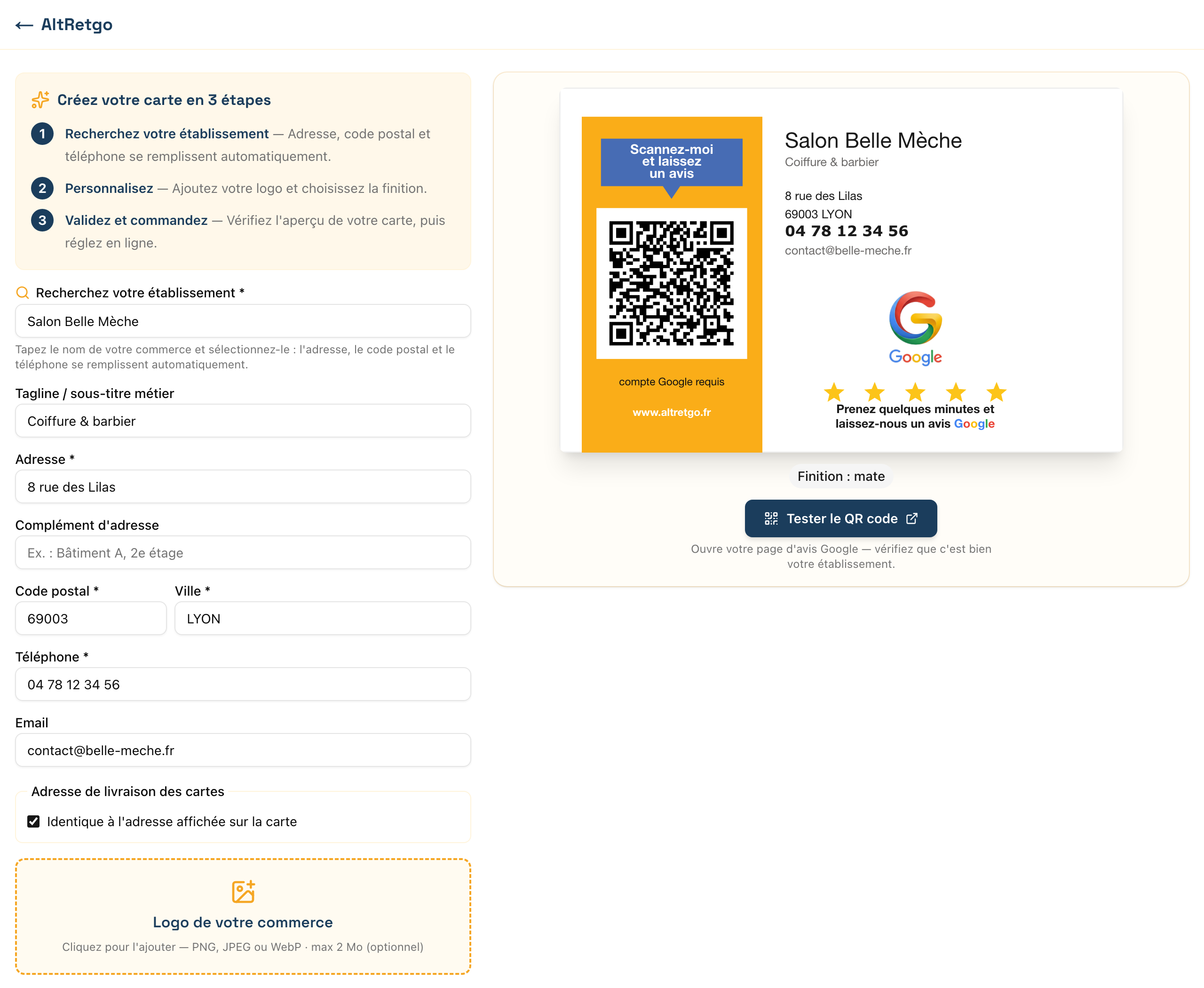This screenshot has height=988, width=1204.
Task: Click '69003 LYON' on the card preview
Action: click(818, 214)
